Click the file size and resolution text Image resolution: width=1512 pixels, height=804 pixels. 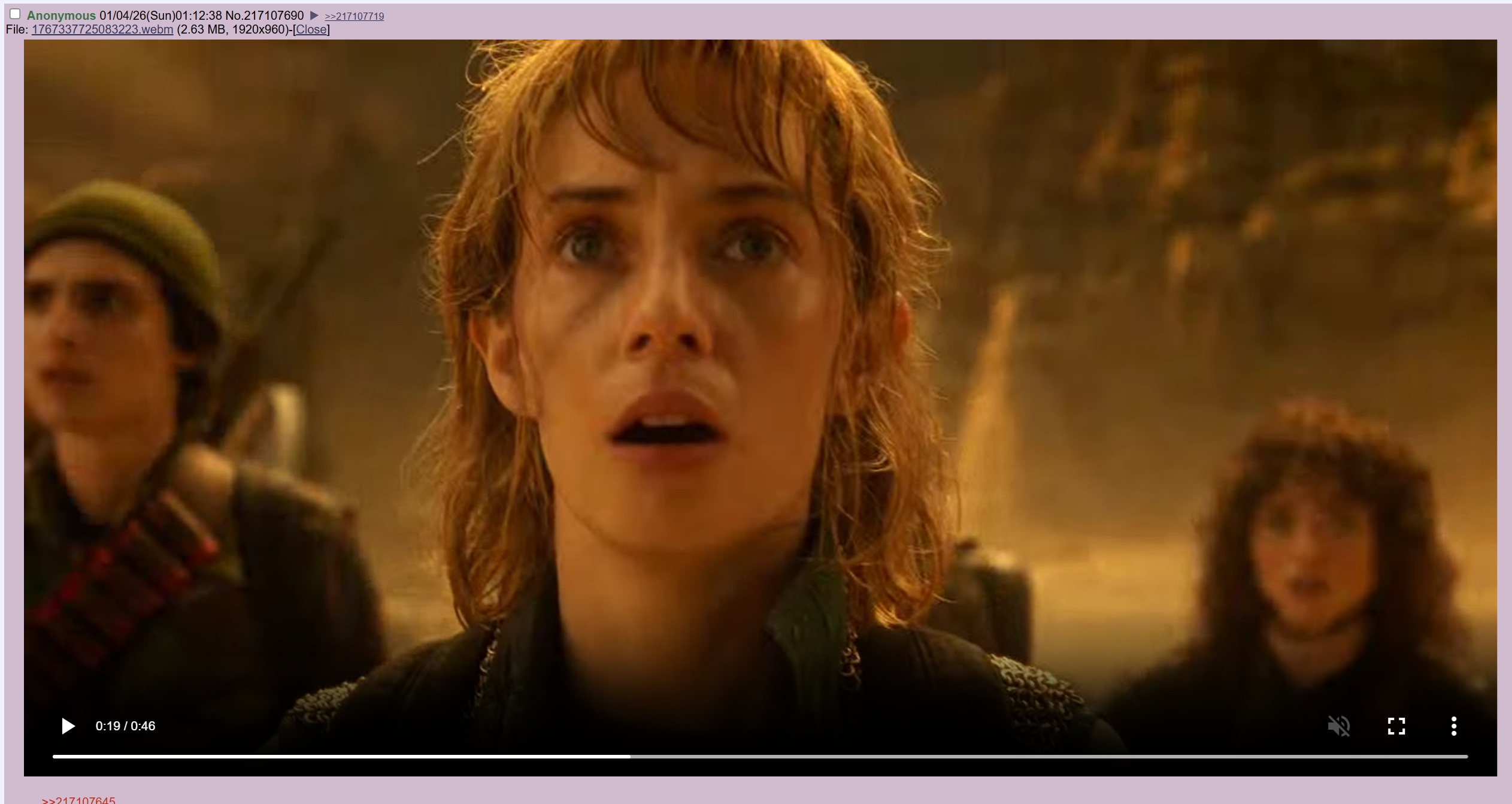[233, 29]
